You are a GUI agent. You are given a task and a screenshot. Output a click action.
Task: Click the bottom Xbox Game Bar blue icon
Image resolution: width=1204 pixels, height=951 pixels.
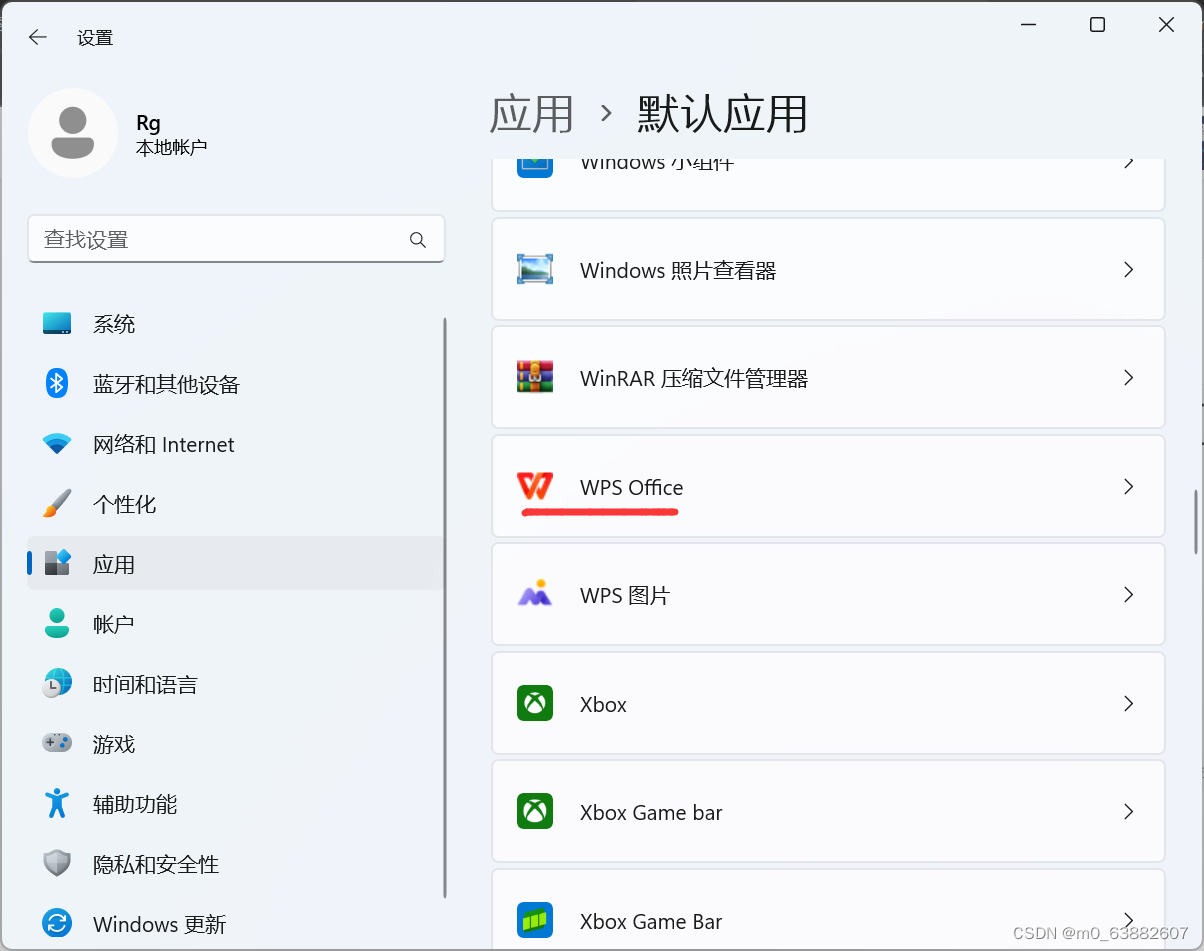(535, 920)
